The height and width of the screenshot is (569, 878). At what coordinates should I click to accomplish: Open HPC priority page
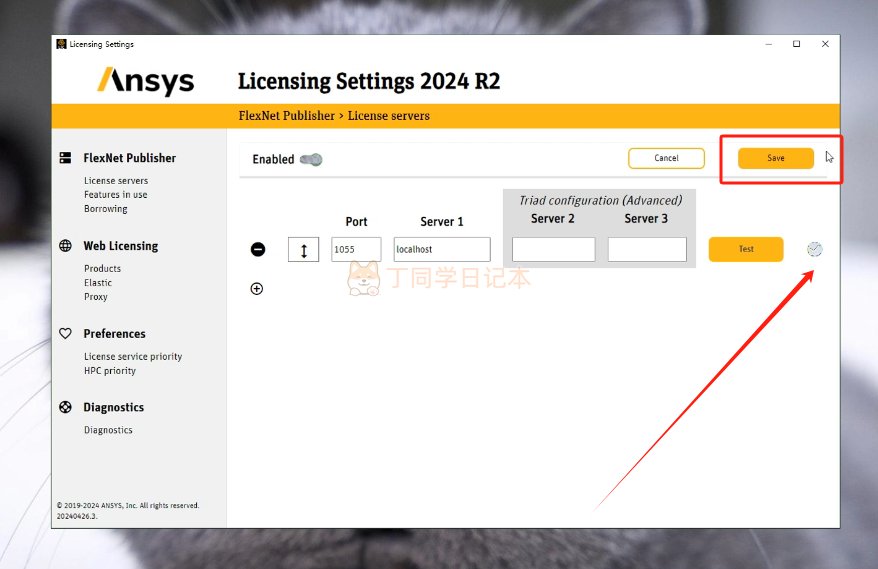pyautogui.click(x=110, y=371)
